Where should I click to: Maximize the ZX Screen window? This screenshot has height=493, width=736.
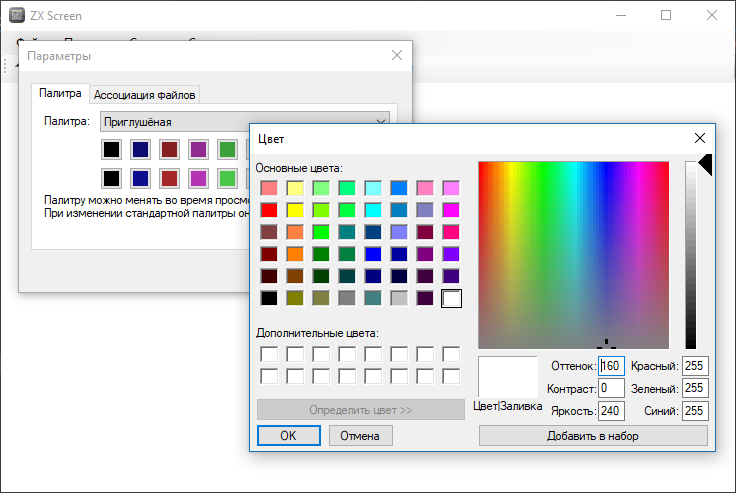pos(666,15)
